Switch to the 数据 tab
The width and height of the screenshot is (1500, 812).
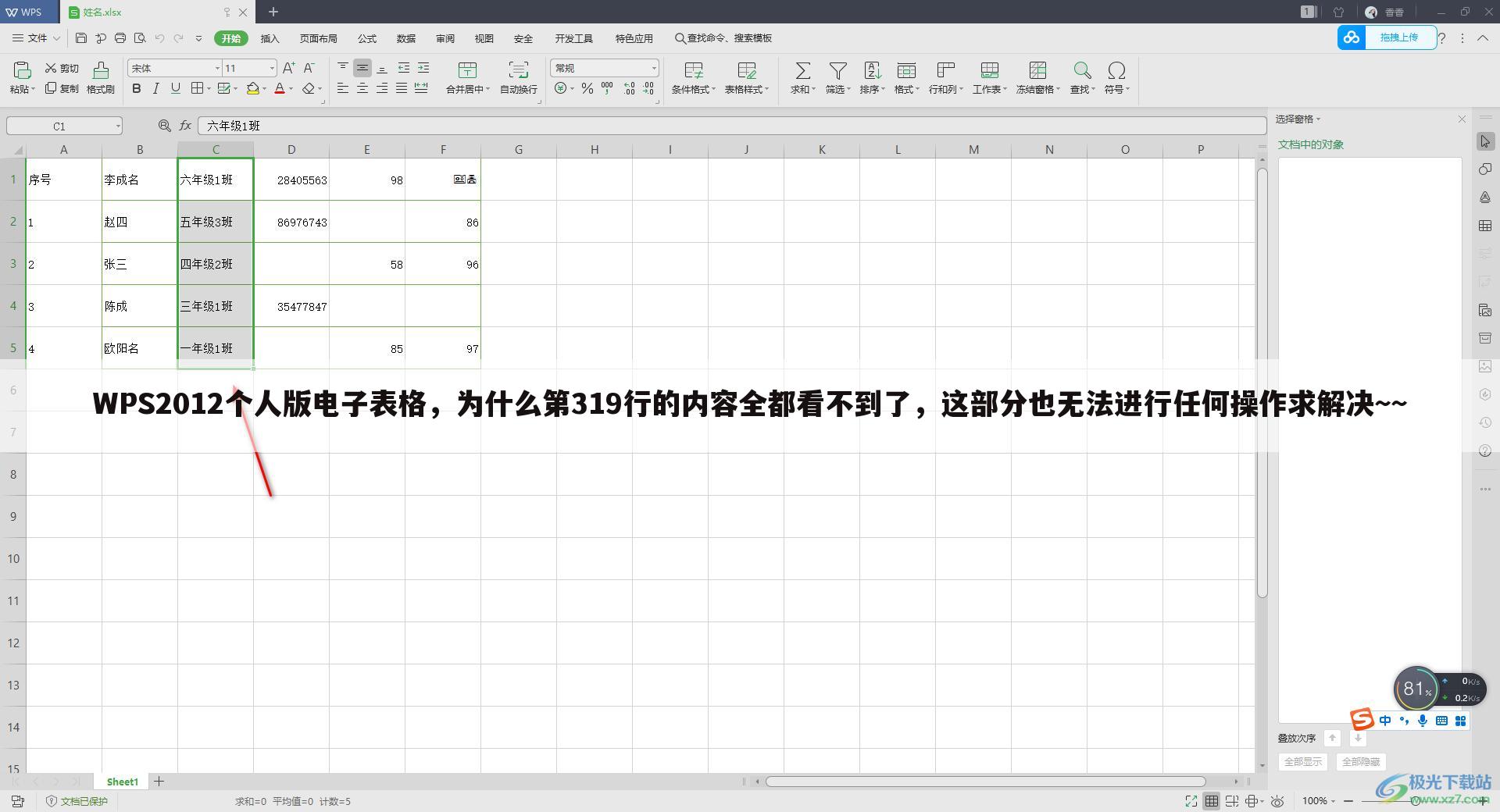tap(406, 38)
